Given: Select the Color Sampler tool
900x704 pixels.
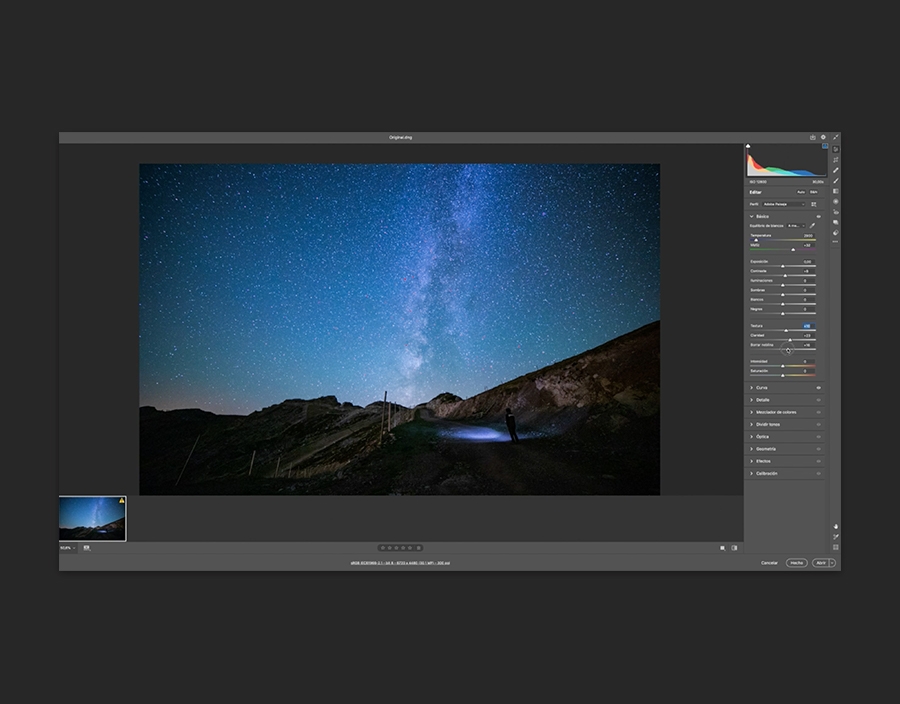Looking at the screenshot, I should pyautogui.click(x=836, y=536).
